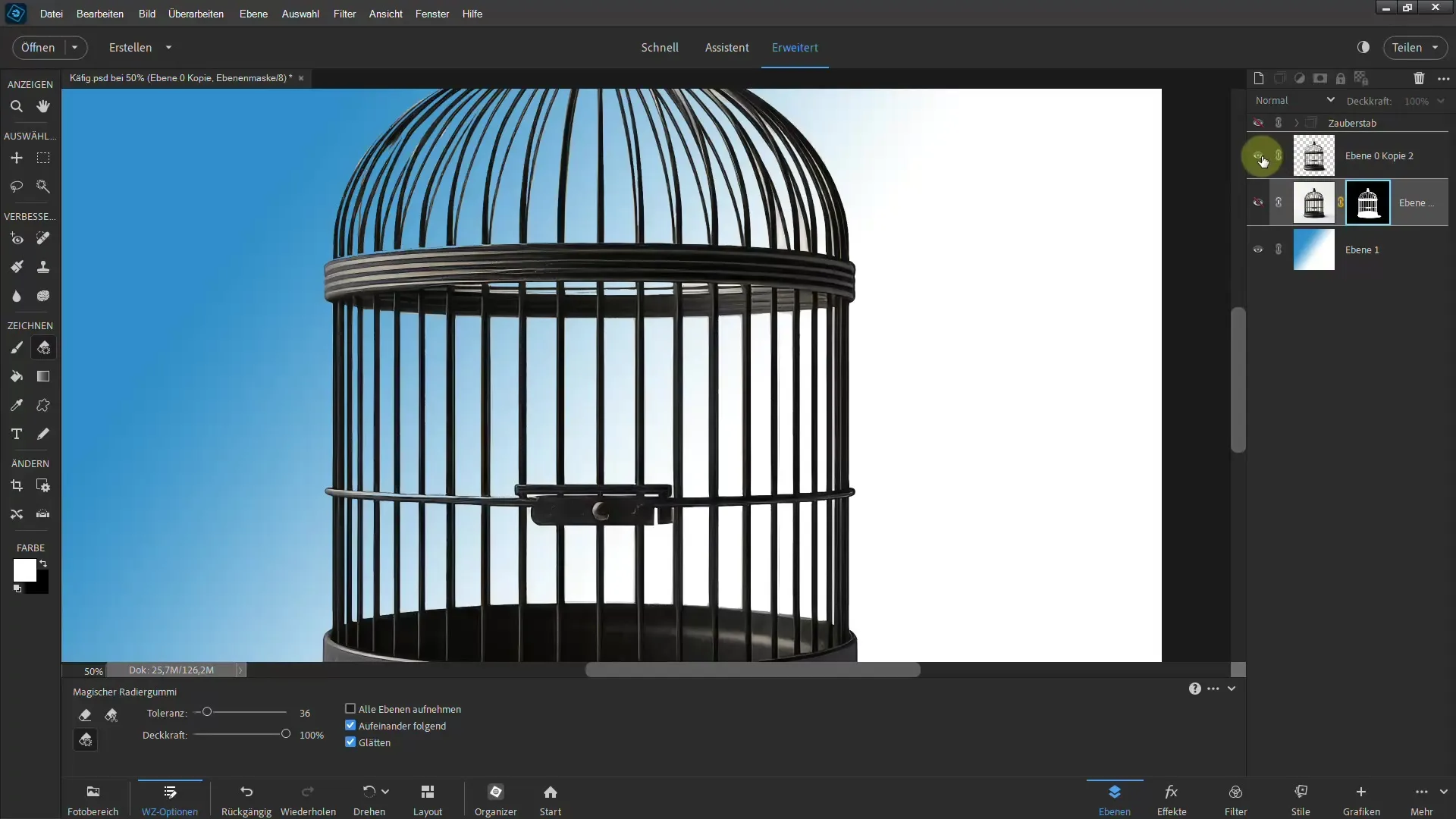
Task: Select the Brush tool
Action: (x=17, y=347)
